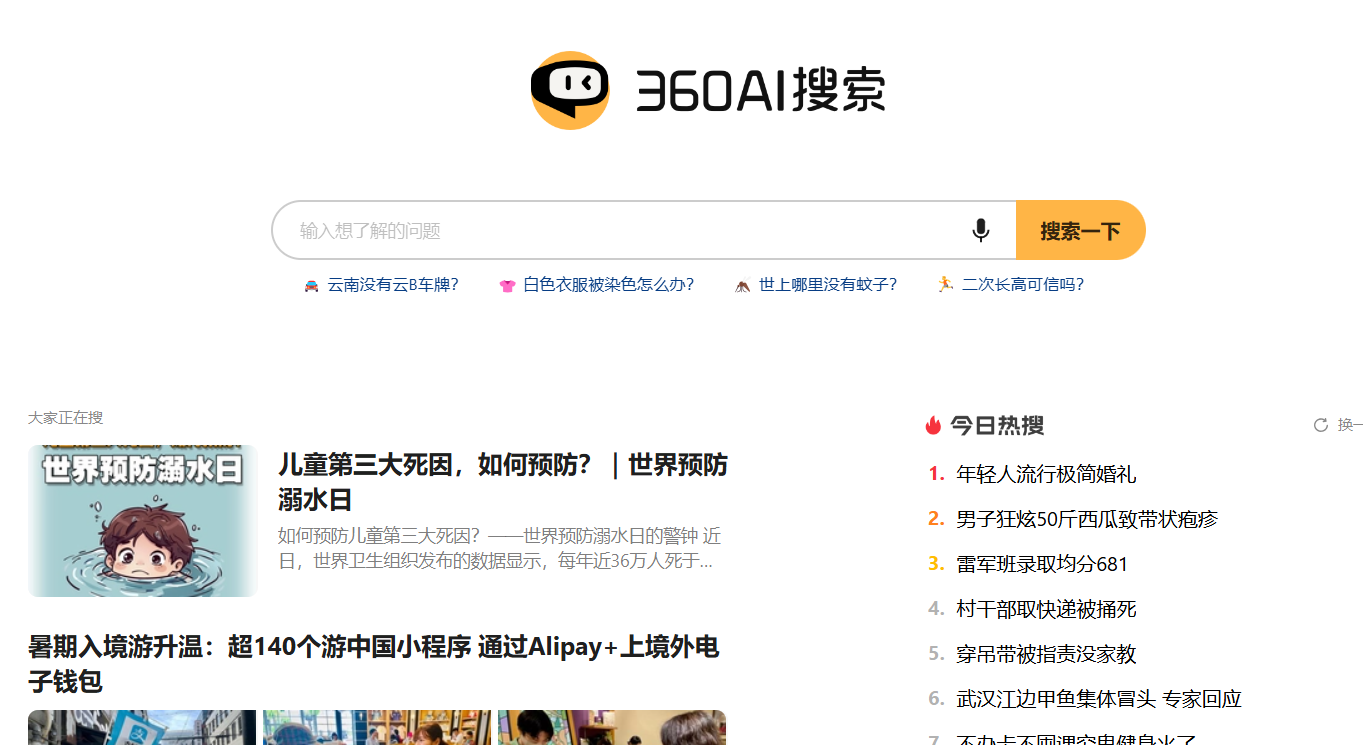This screenshot has width=1363, height=745.
Task: Open hot search 穿吊带被指责没家教
Action: pyautogui.click(x=1046, y=654)
